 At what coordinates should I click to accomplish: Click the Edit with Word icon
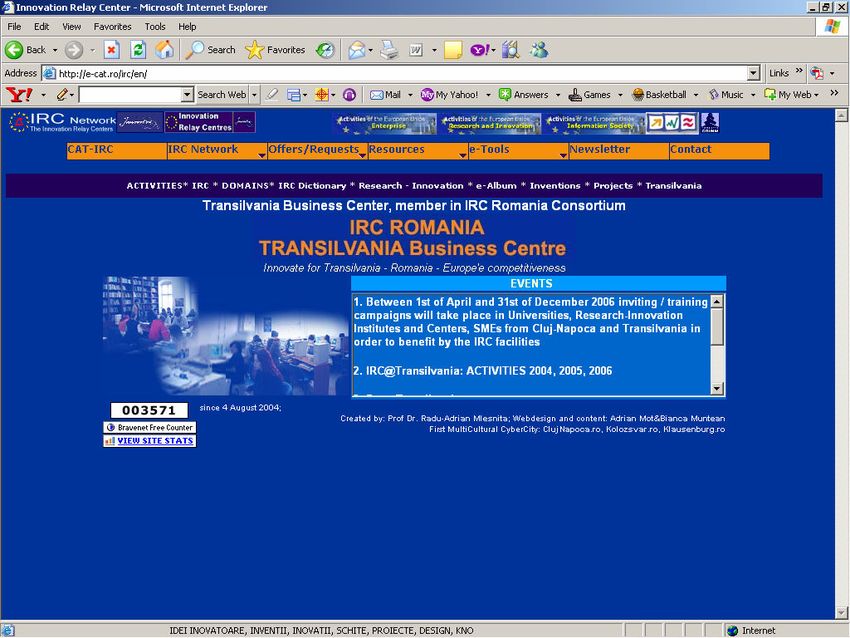(416, 50)
